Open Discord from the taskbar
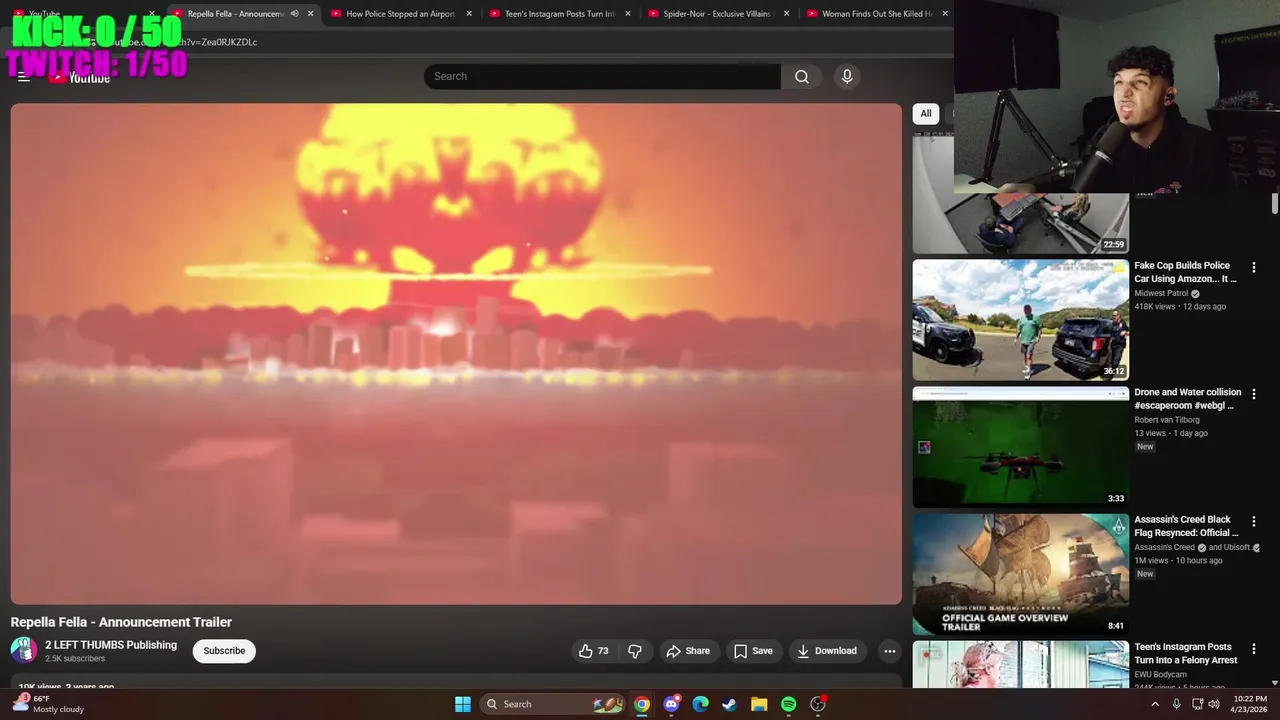The width and height of the screenshot is (1280, 720). pos(671,704)
